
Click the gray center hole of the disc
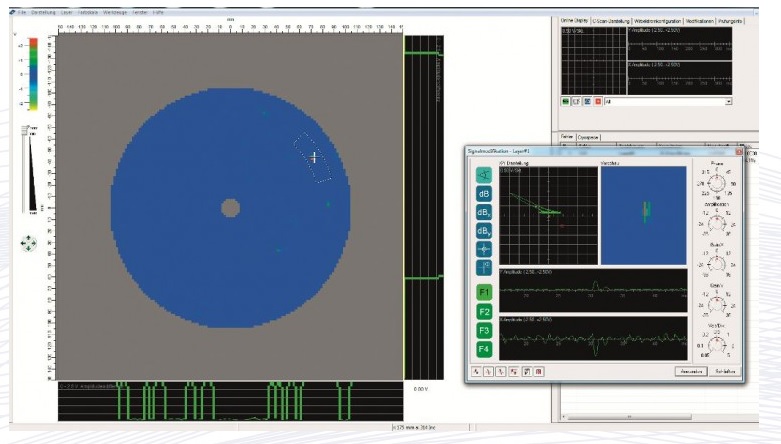230,208
